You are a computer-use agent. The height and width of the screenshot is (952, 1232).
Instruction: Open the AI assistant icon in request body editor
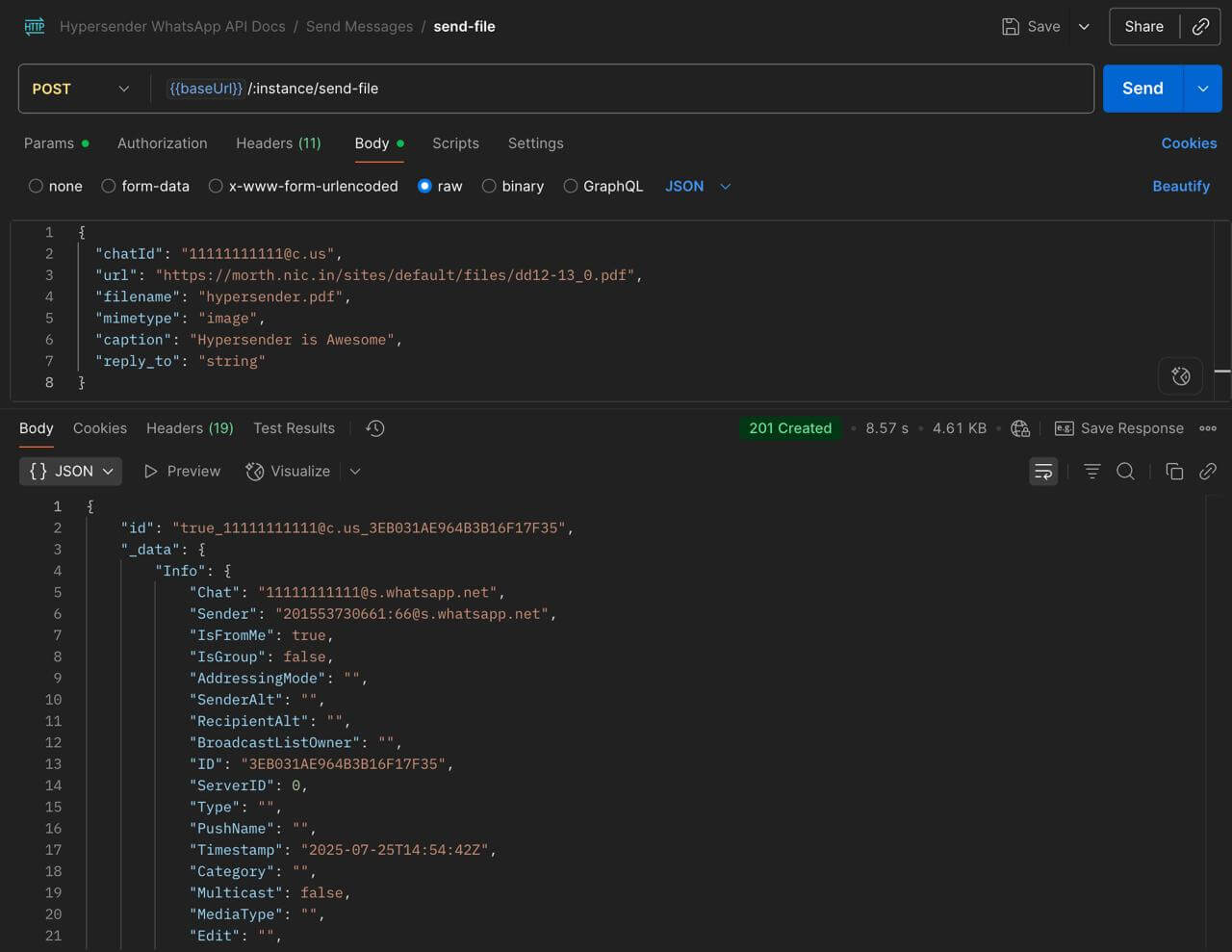(1181, 376)
